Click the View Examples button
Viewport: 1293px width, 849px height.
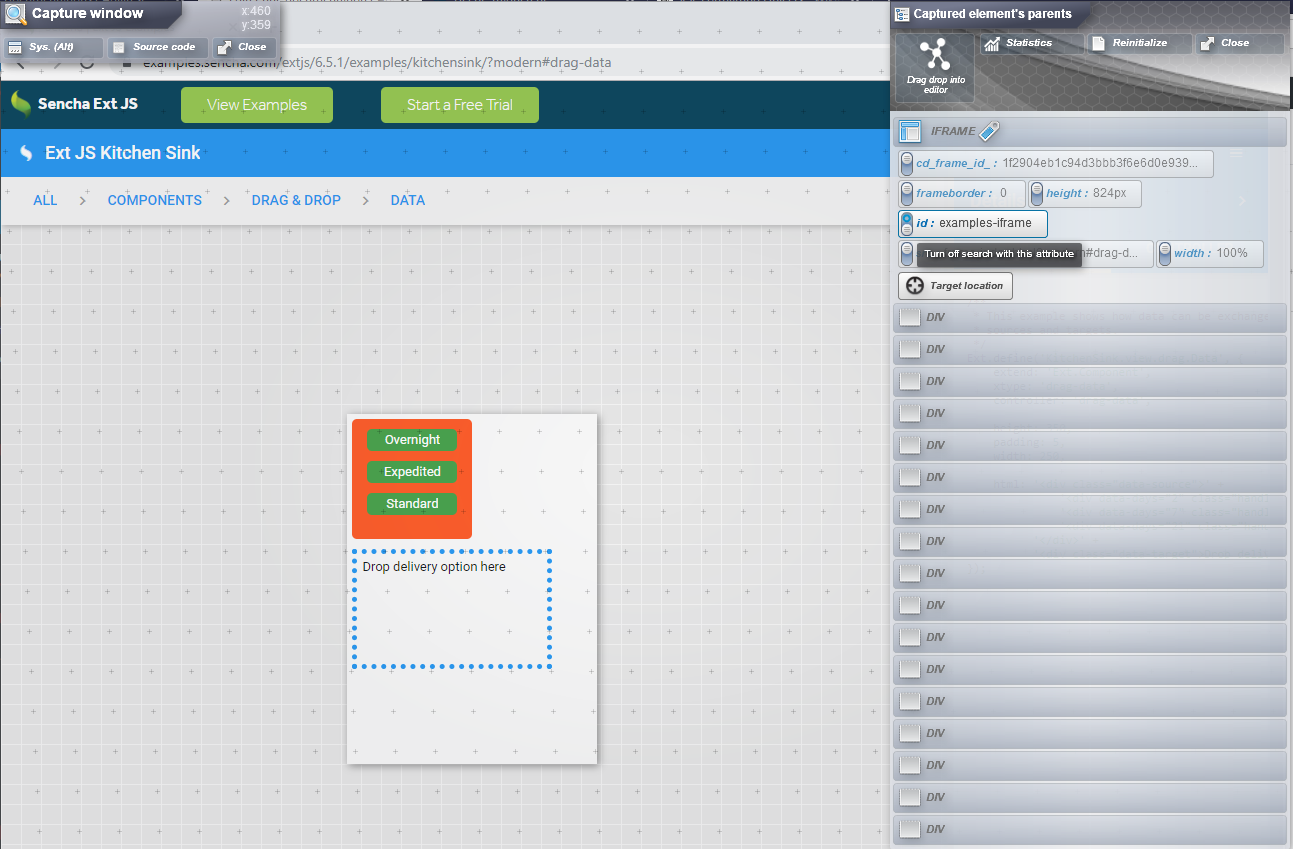click(256, 104)
